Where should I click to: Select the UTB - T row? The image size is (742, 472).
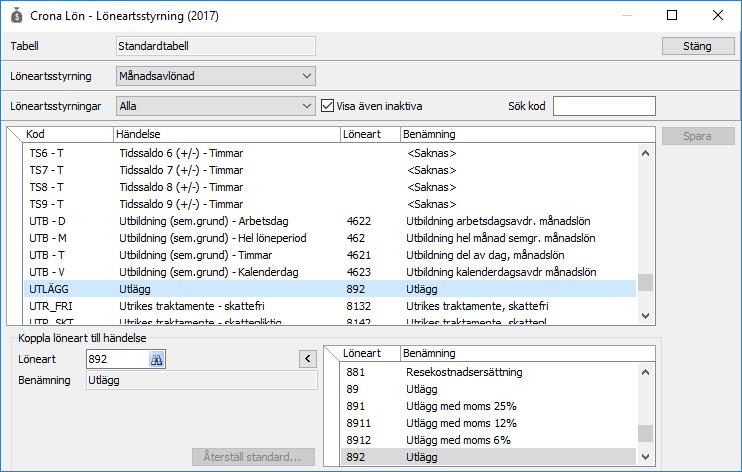tap(330, 255)
